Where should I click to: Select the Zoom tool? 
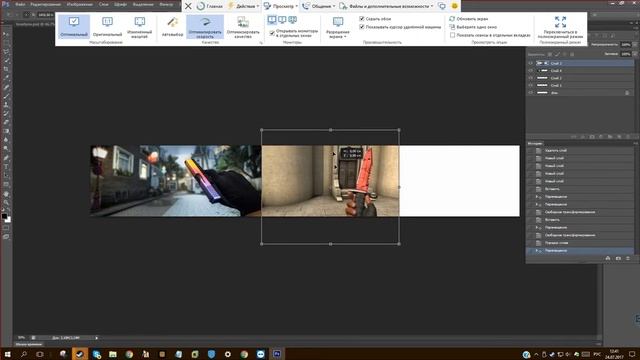point(6,202)
